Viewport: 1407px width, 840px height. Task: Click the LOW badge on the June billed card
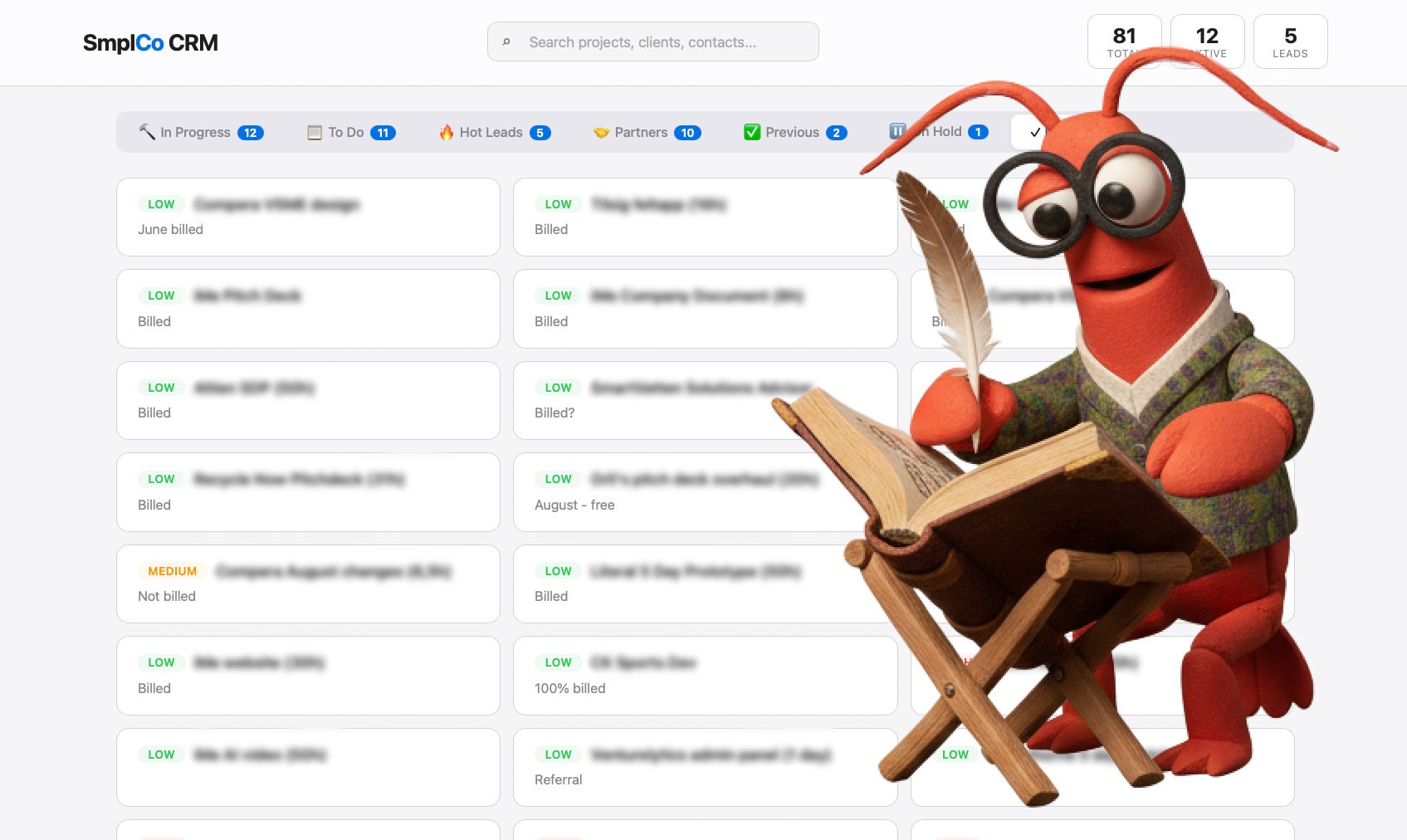[x=160, y=203]
